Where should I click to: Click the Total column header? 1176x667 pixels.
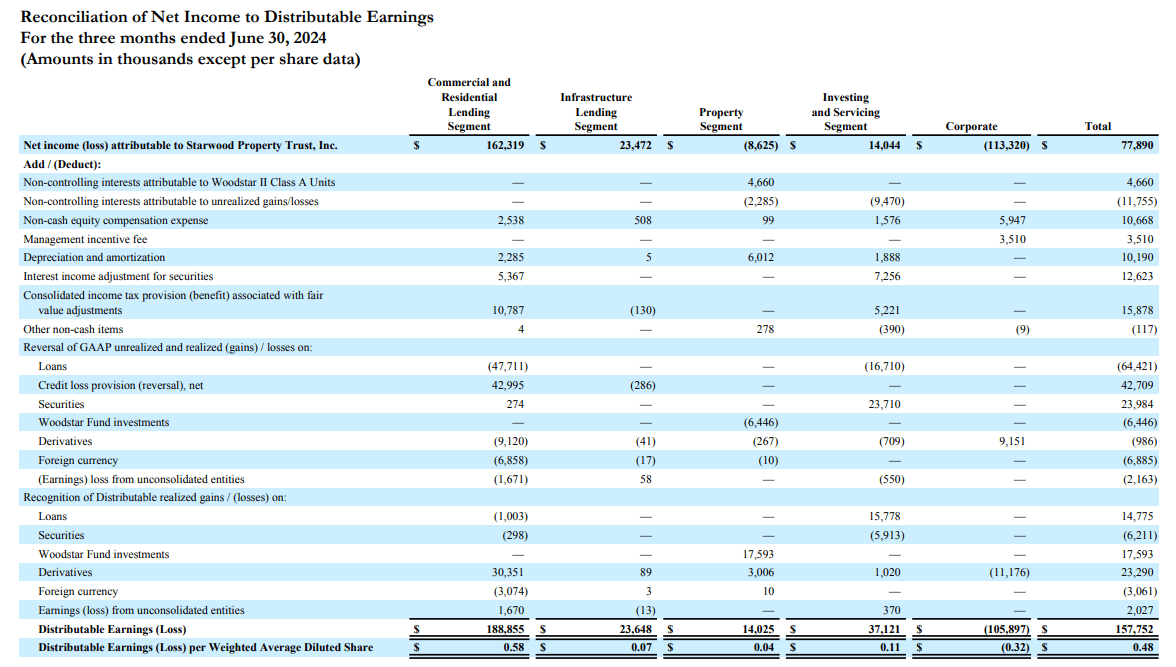pos(1098,125)
